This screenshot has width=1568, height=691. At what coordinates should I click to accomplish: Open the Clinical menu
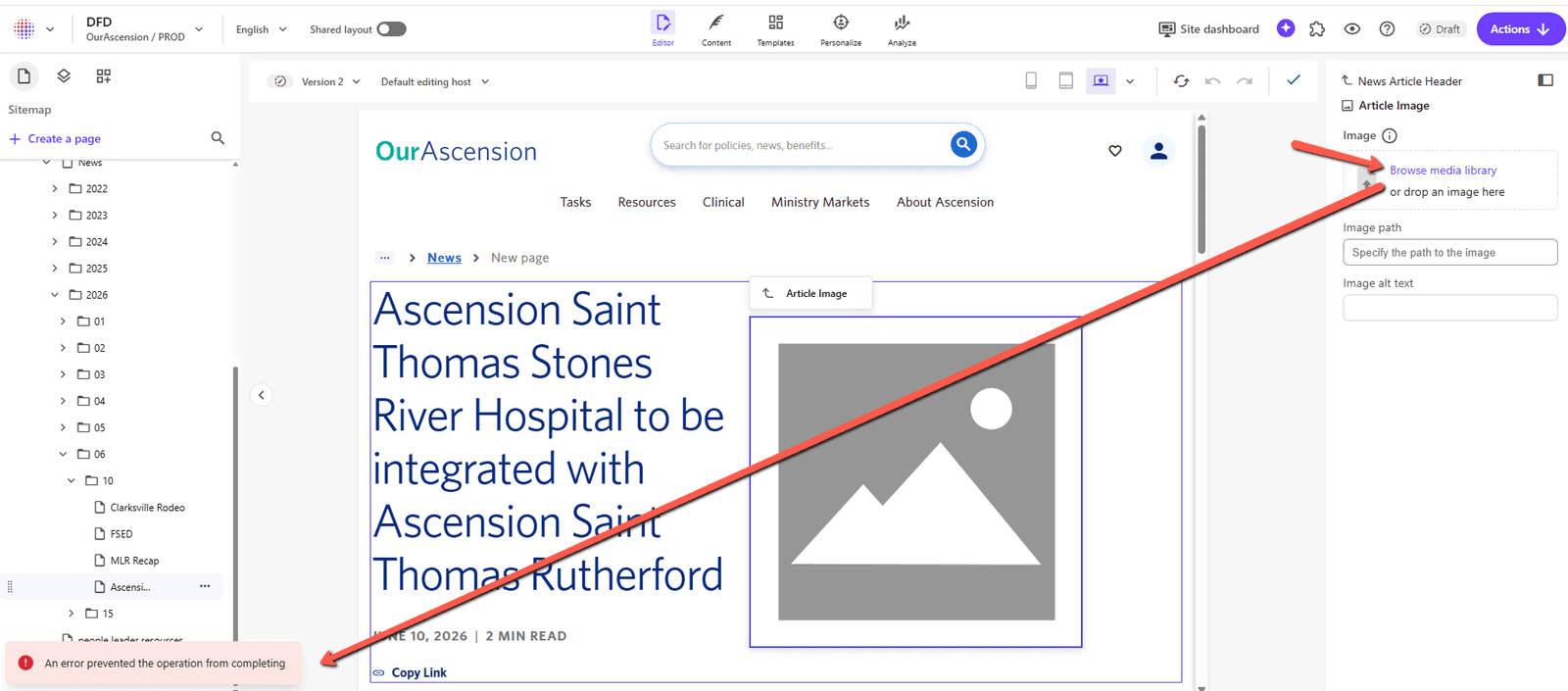click(x=723, y=202)
